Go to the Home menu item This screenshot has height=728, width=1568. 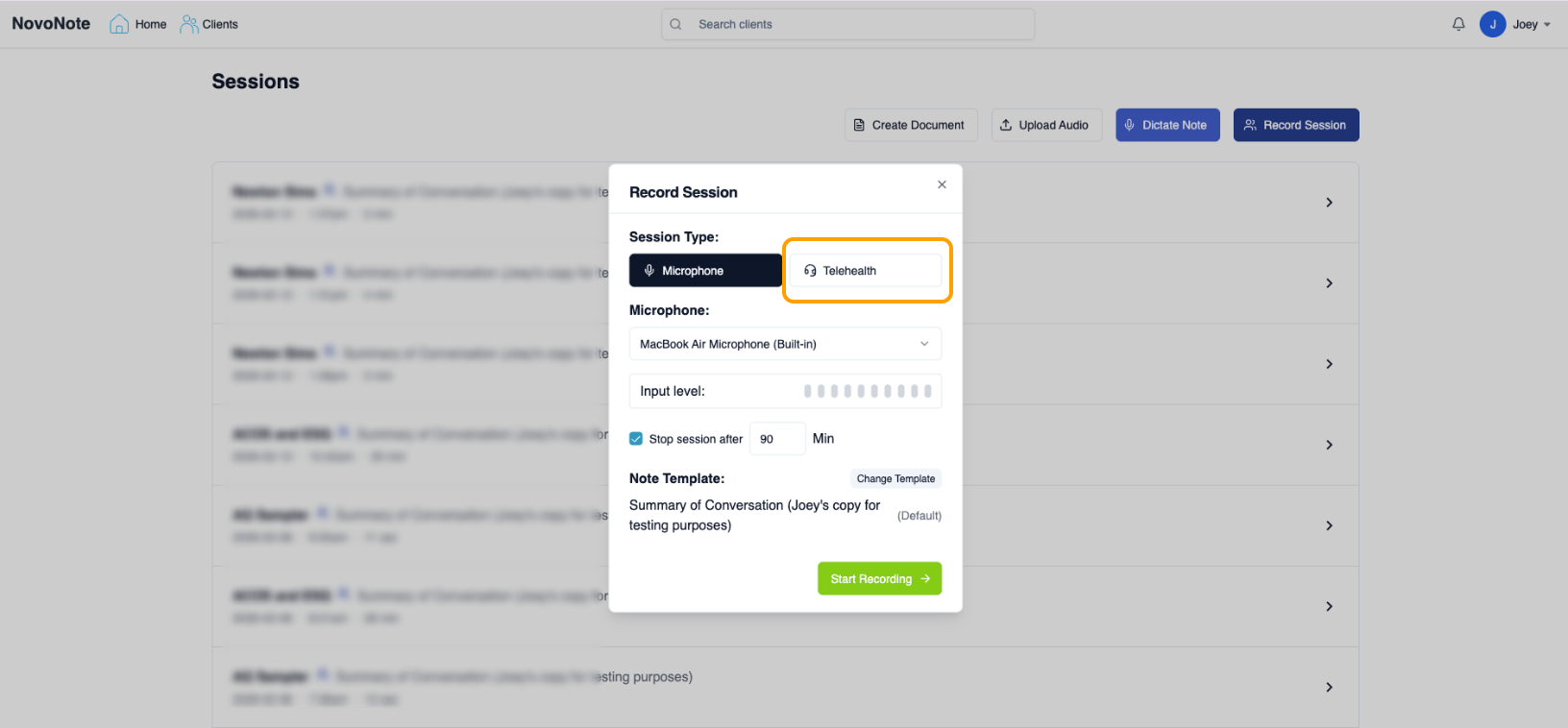click(151, 24)
